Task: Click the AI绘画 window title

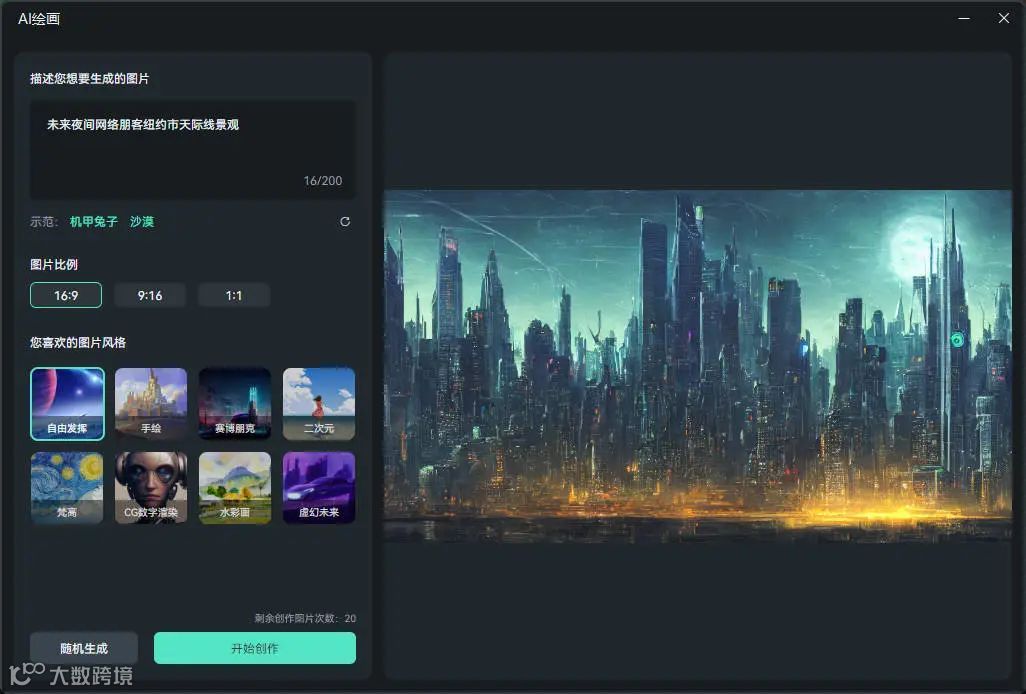Action: click(39, 19)
